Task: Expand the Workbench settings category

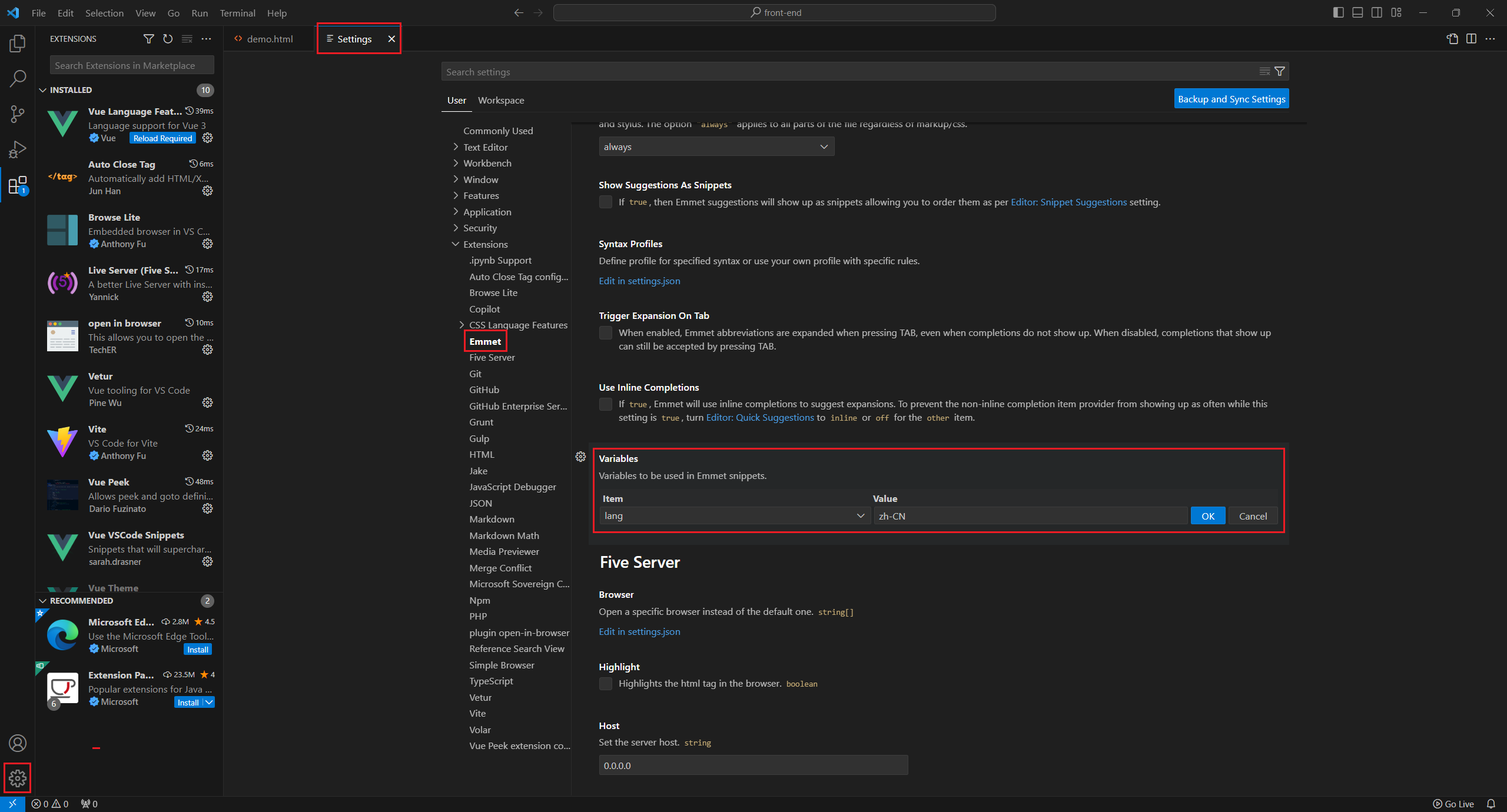Action: coord(456,163)
